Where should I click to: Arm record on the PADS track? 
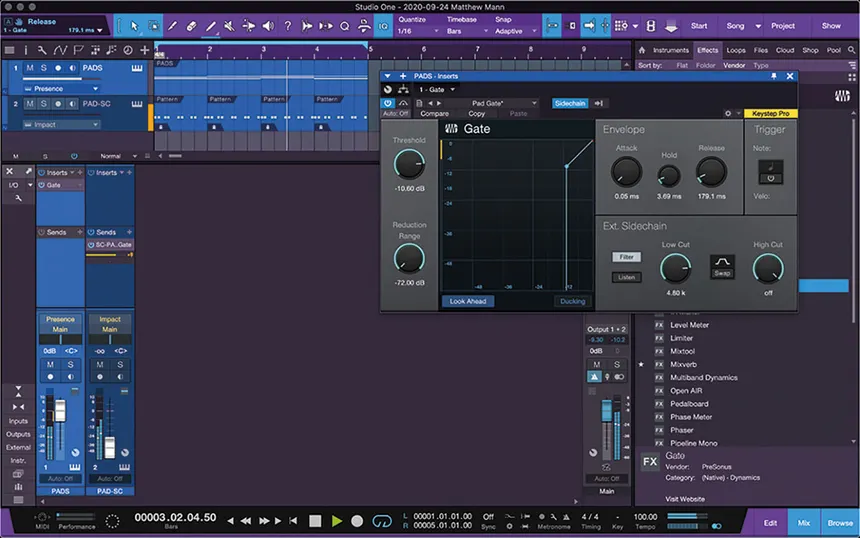(x=58, y=68)
